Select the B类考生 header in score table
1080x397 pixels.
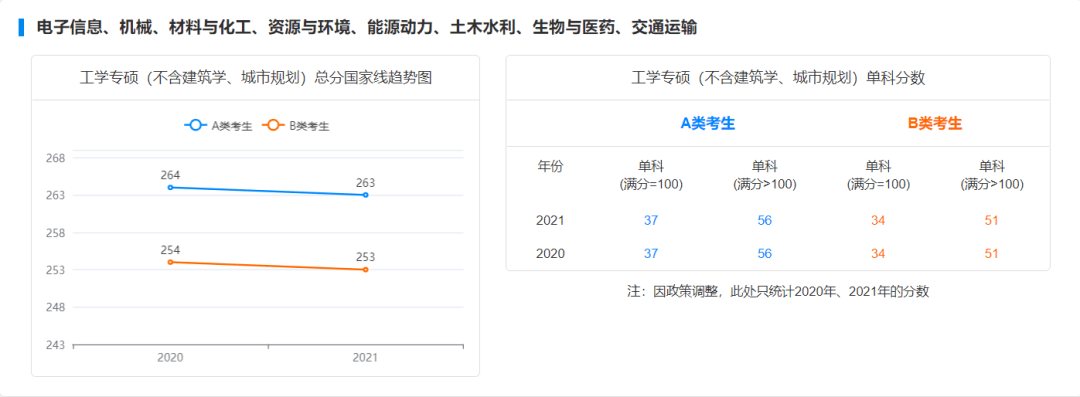click(x=935, y=124)
